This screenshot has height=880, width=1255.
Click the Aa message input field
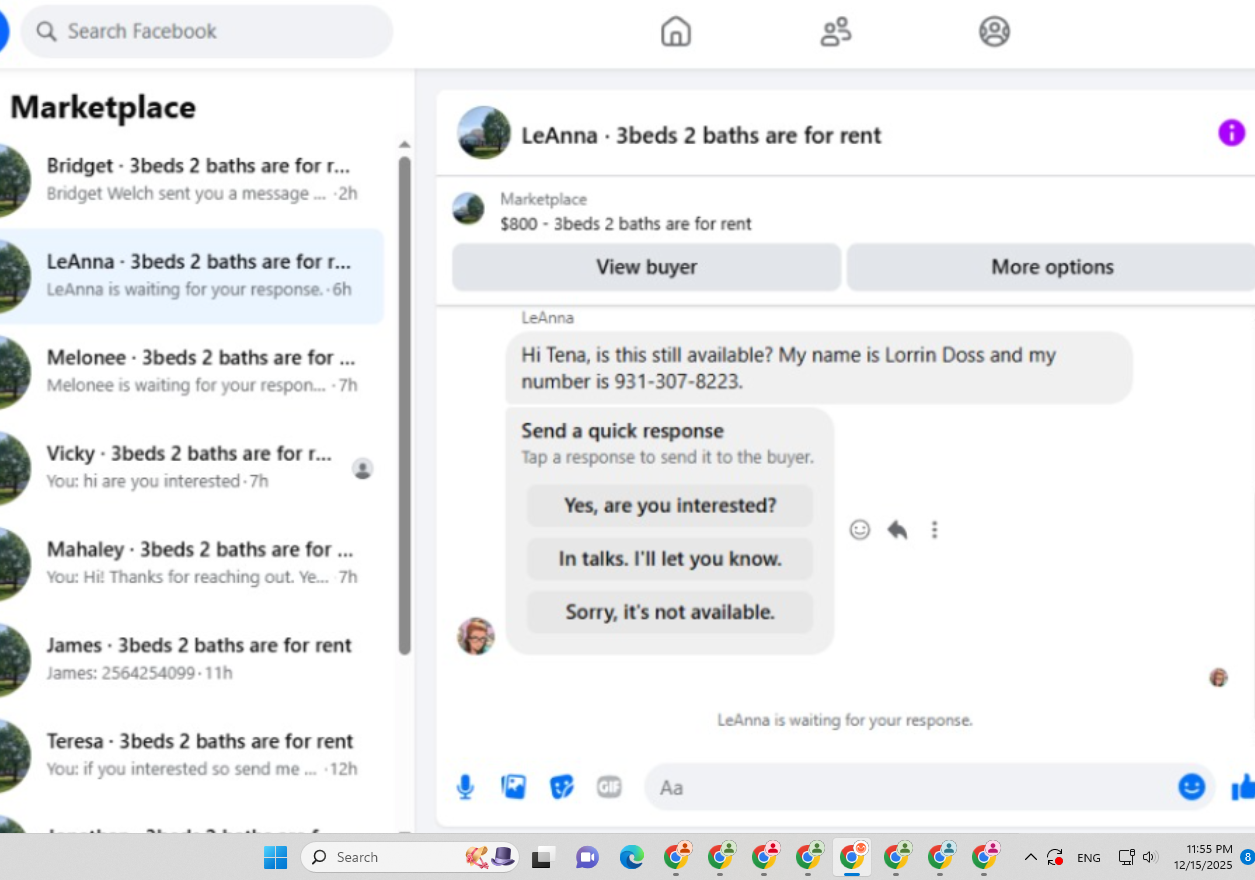coord(930,787)
